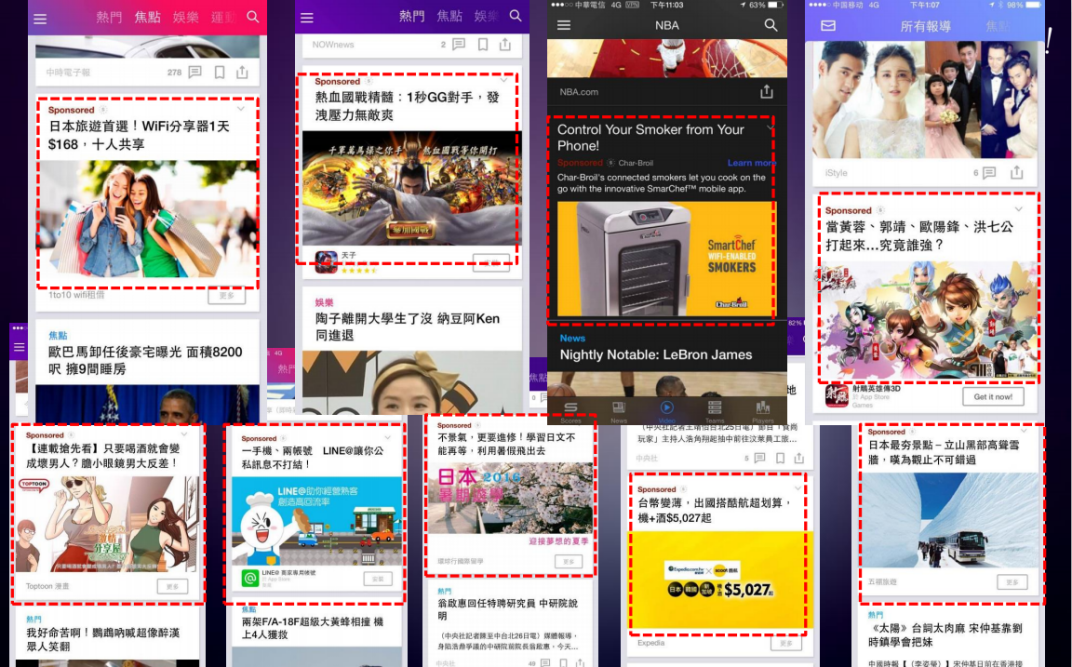The image size is (1072, 667).
Task: Expand the chevron on the Char-Broil smoker ad
Action: (769, 129)
